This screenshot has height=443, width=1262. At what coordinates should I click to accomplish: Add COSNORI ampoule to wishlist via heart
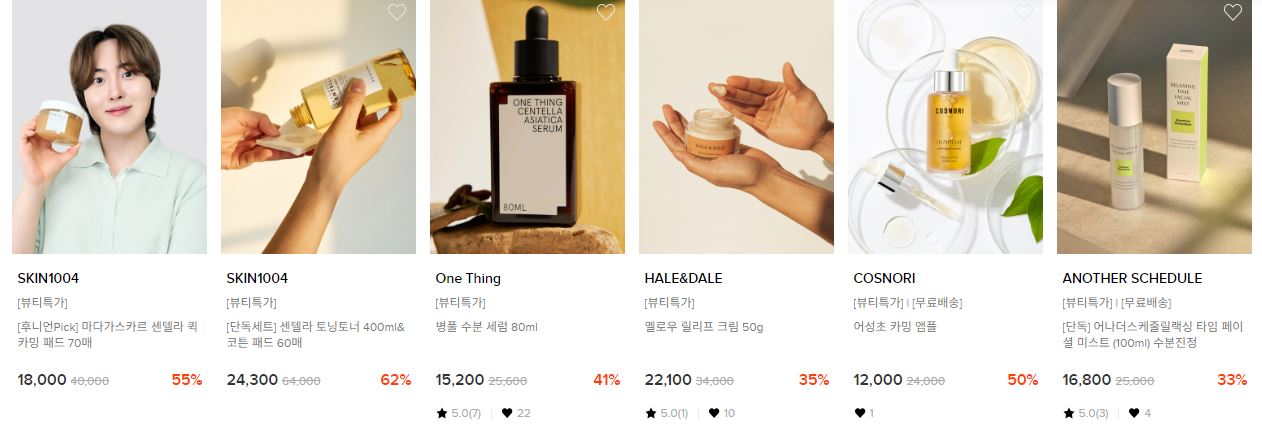1024,12
